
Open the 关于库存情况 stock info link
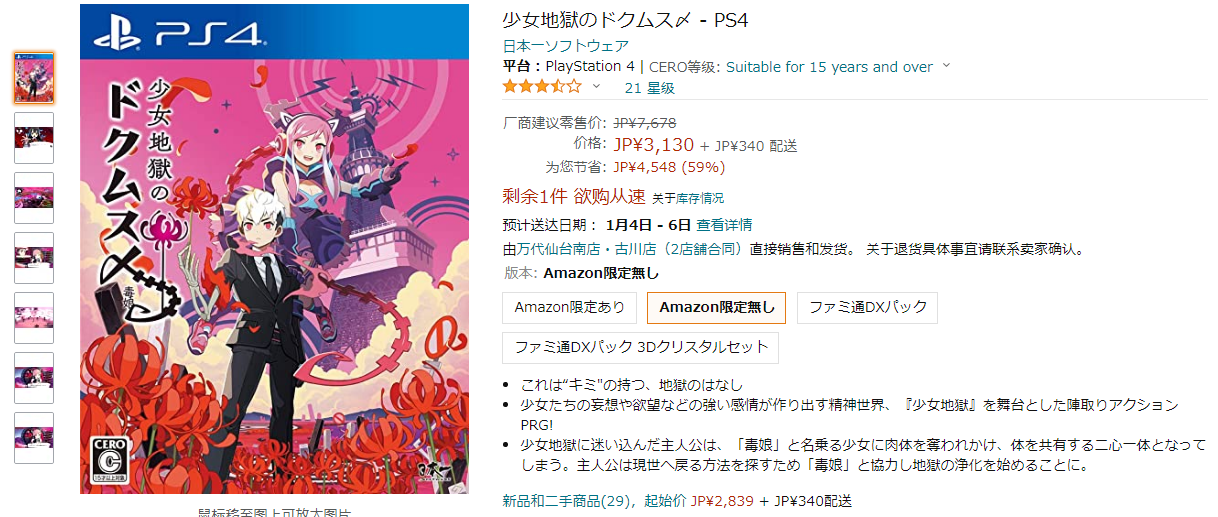688,198
